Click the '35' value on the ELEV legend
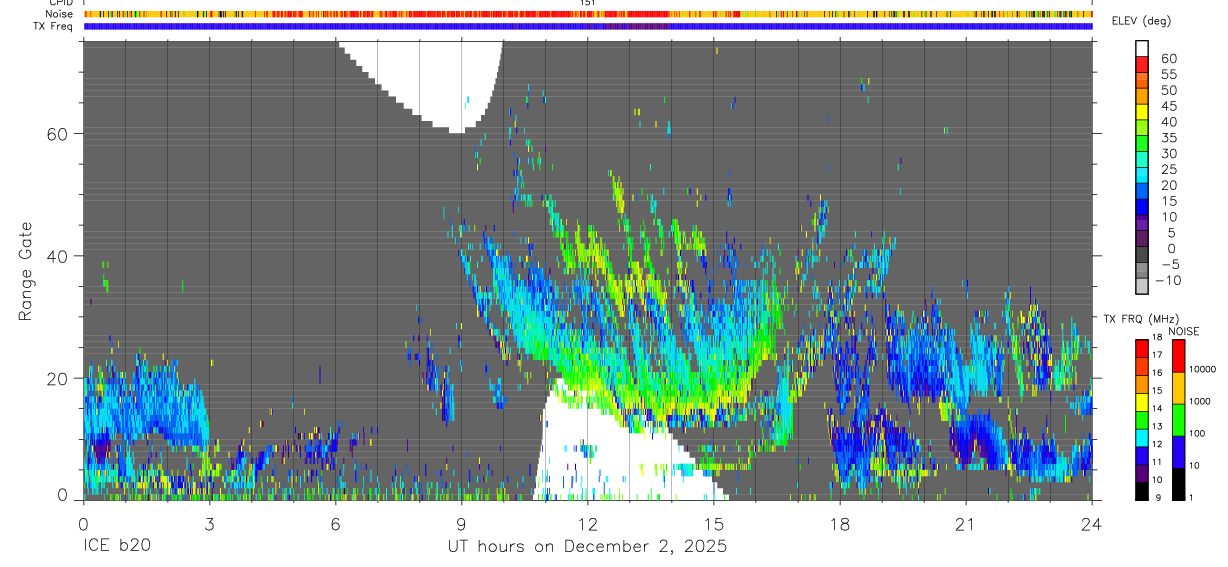The height and width of the screenshot is (567, 1228). (x=1168, y=138)
